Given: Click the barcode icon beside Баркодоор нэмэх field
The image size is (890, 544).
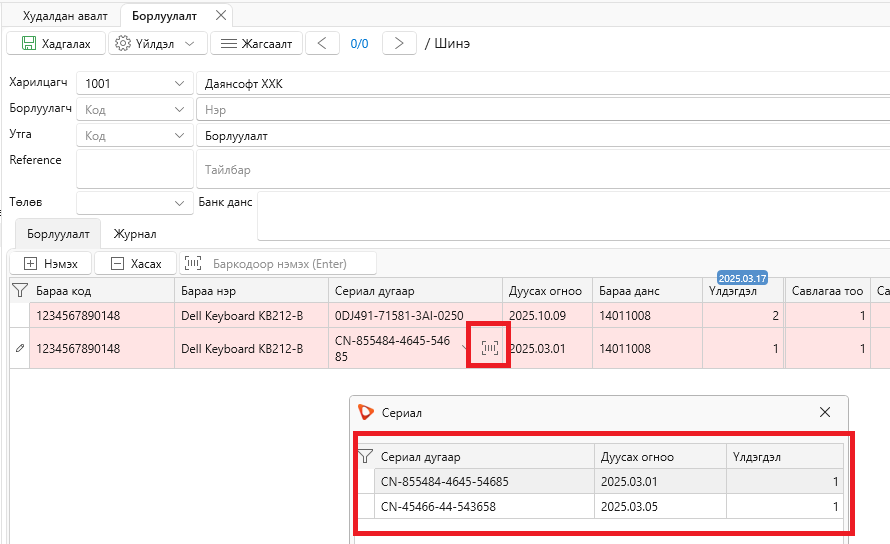Looking at the screenshot, I should pyautogui.click(x=193, y=263).
